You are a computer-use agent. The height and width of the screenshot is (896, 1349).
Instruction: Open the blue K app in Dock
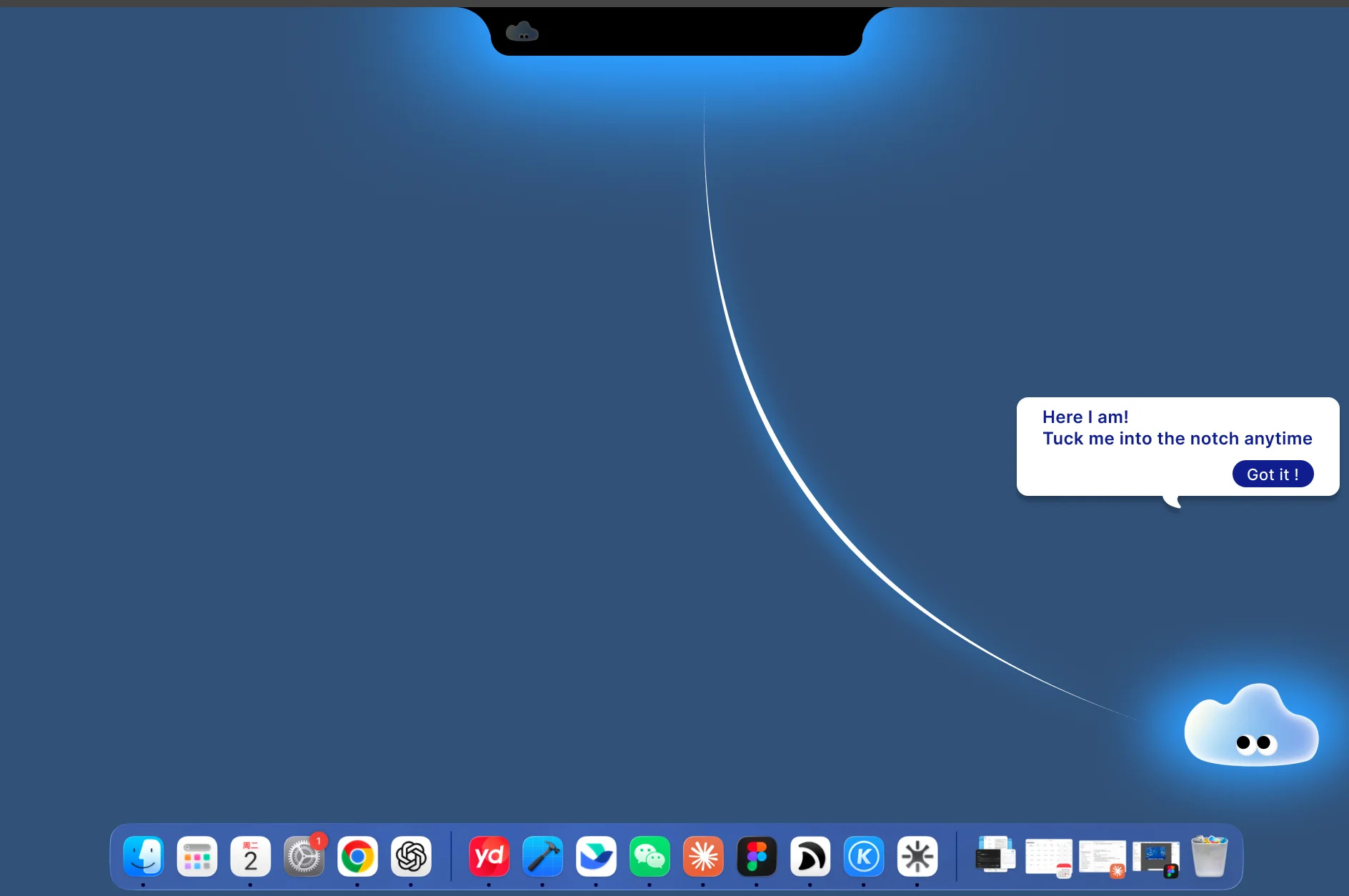click(x=865, y=856)
